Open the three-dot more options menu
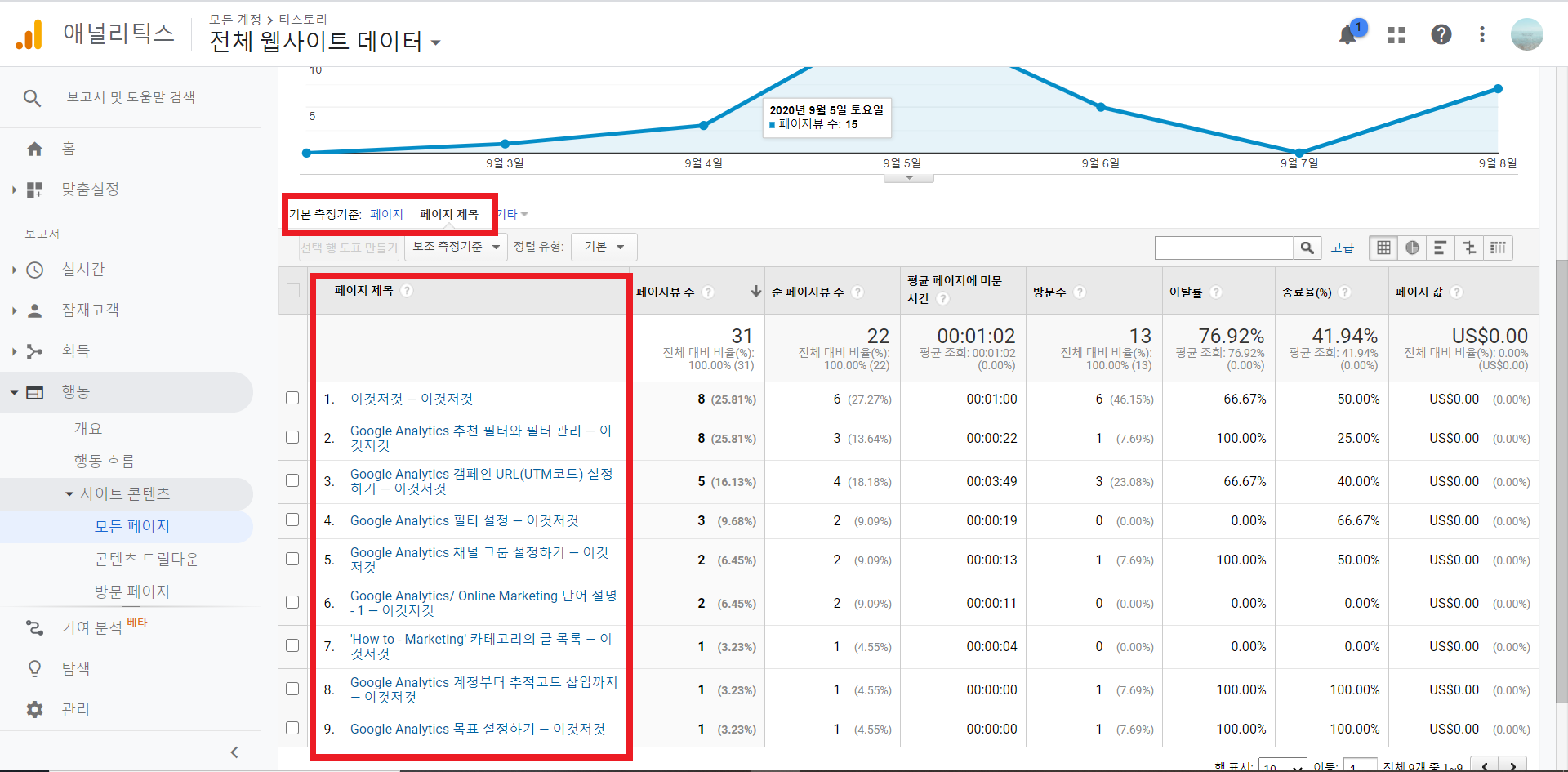This screenshot has width=1568, height=772. (x=1482, y=34)
